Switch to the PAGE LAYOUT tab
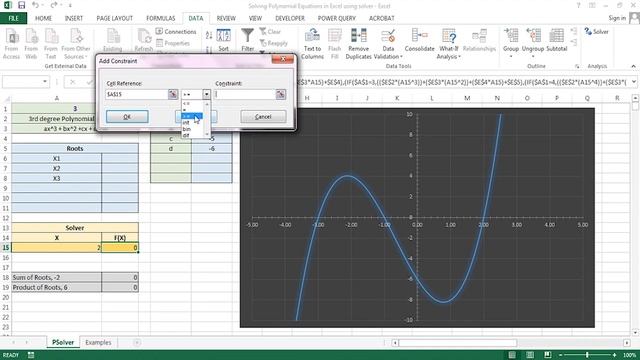Viewport: 640px width, 360px height. 115,18
